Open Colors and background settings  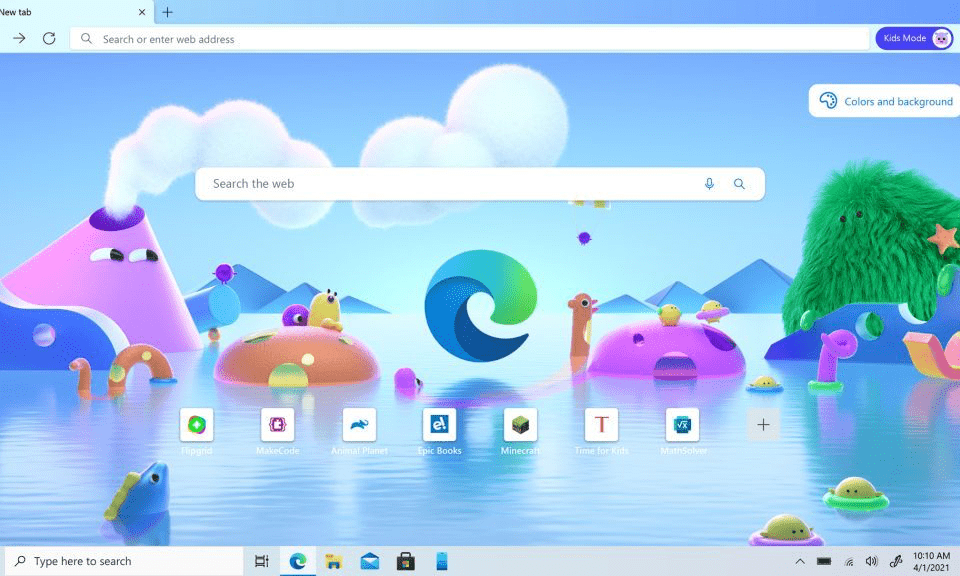click(886, 101)
